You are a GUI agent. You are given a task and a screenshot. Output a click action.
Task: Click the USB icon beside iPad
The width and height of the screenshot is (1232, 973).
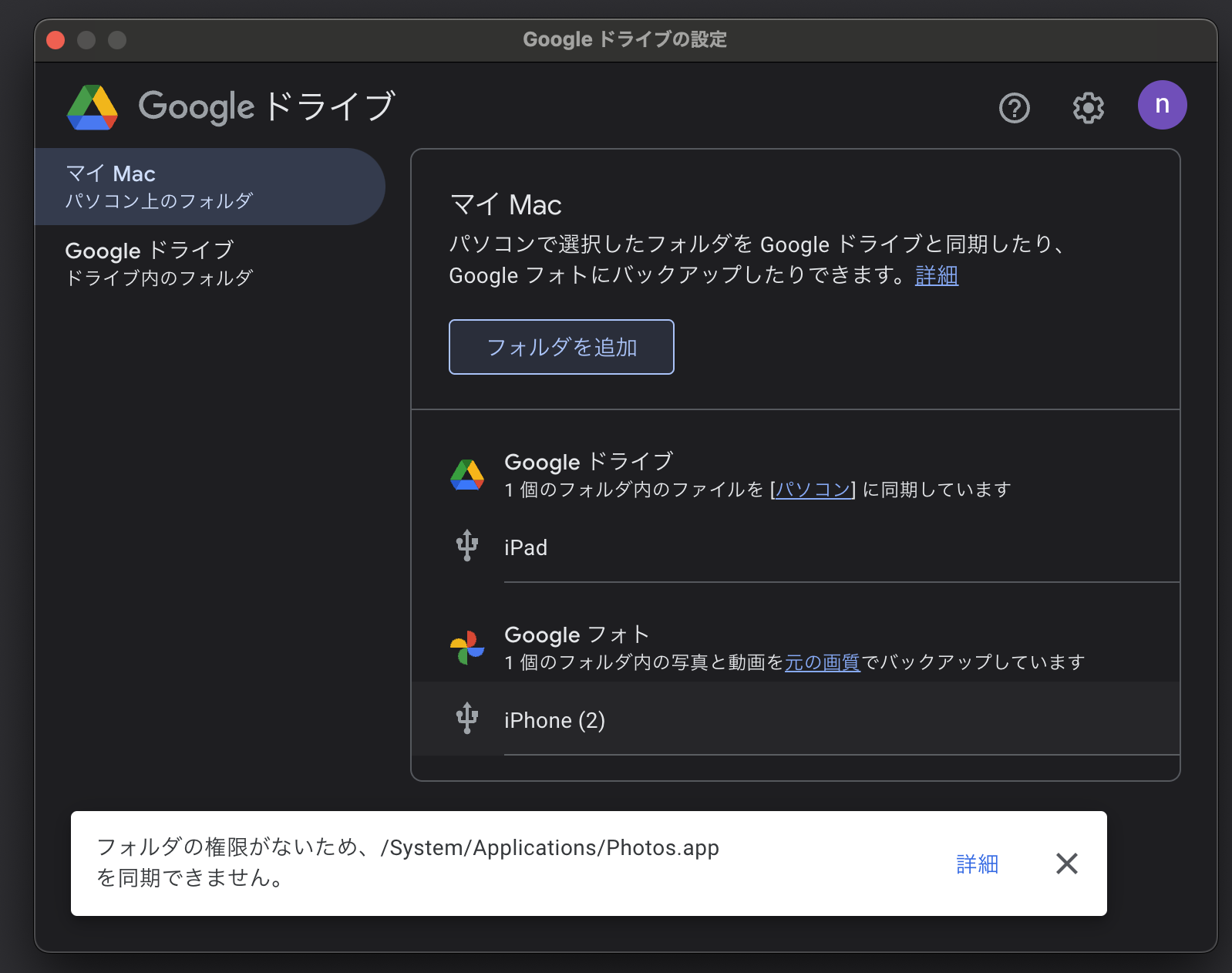[467, 546]
